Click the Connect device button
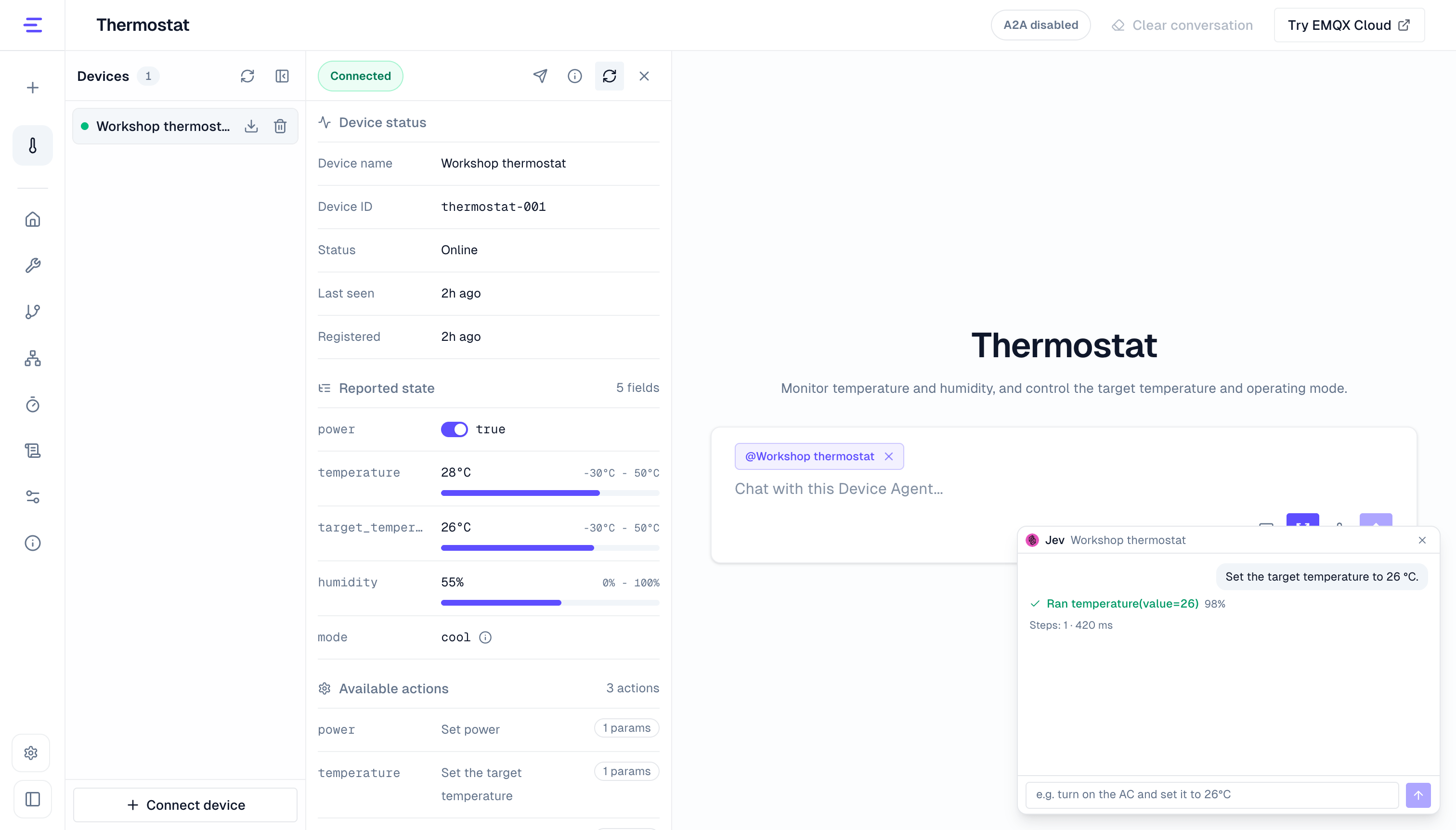The height and width of the screenshot is (830, 1456). pos(185,805)
